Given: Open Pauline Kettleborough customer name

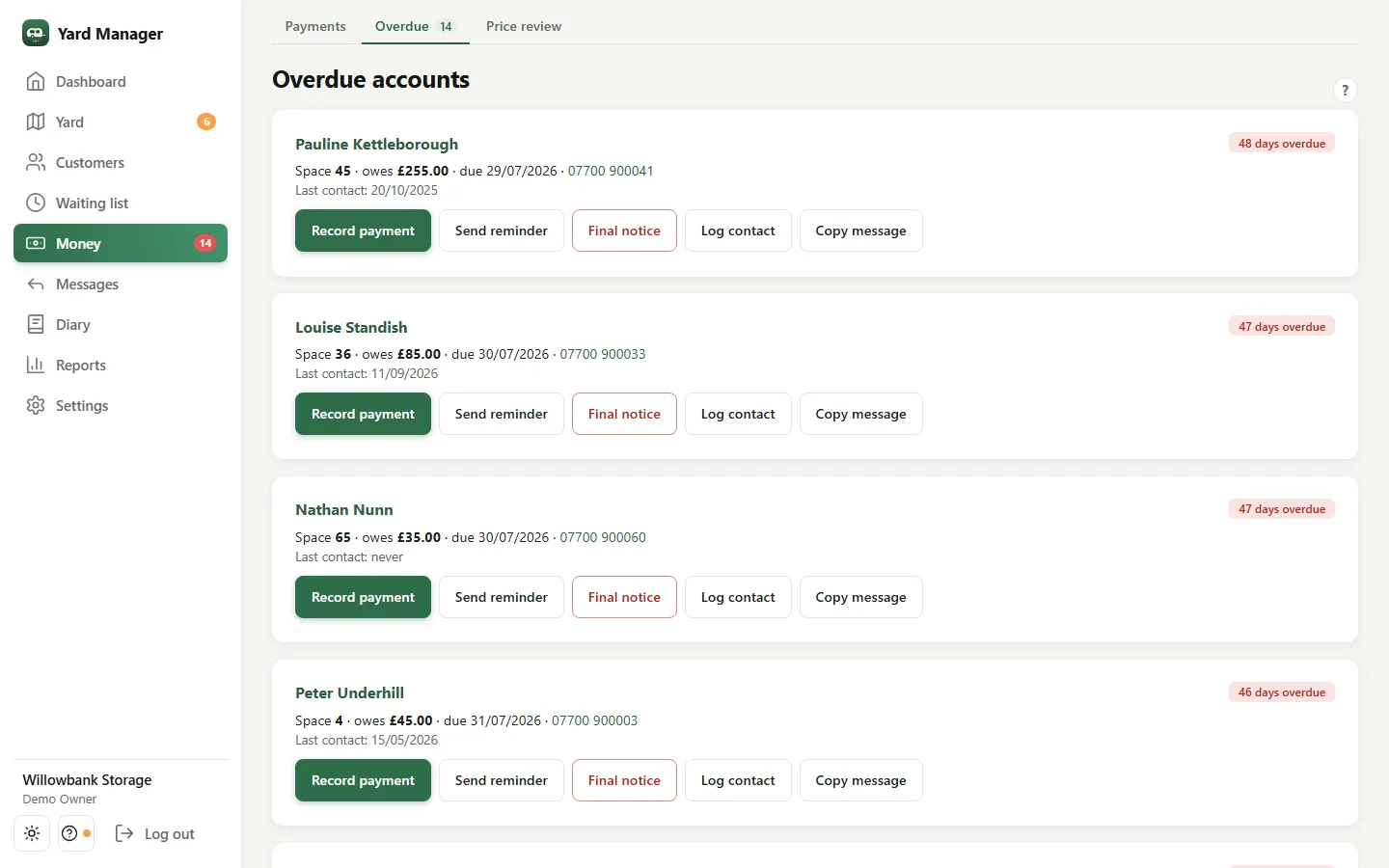Looking at the screenshot, I should point(376,144).
